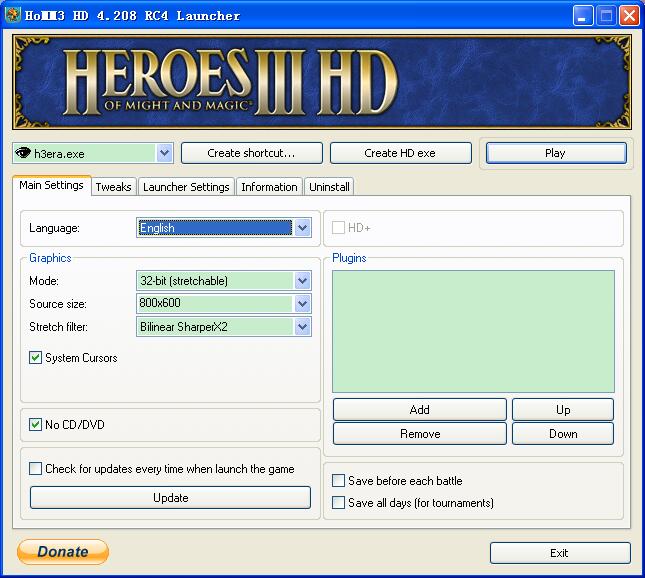Open the Uninstall tab
645x578 pixels.
(329, 187)
